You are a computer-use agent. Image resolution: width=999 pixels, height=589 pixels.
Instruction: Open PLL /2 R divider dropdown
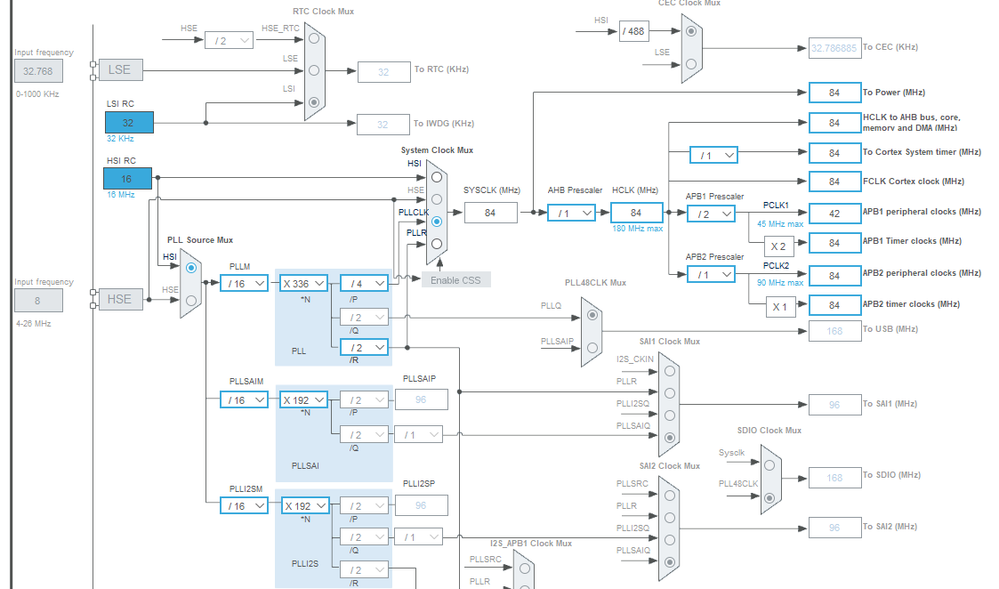coord(364,347)
